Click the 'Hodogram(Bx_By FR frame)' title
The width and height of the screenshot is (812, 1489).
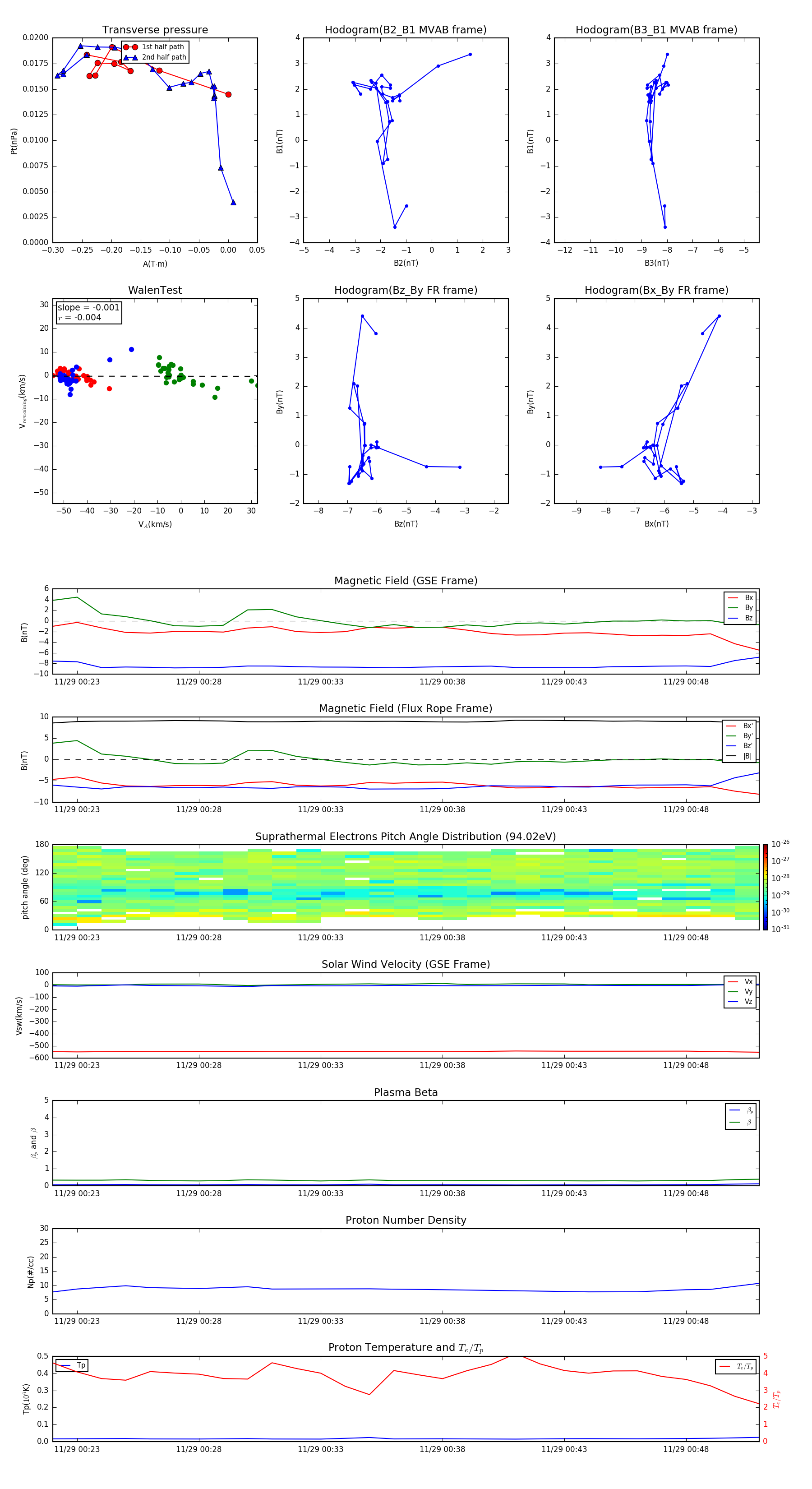pos(656,290)
